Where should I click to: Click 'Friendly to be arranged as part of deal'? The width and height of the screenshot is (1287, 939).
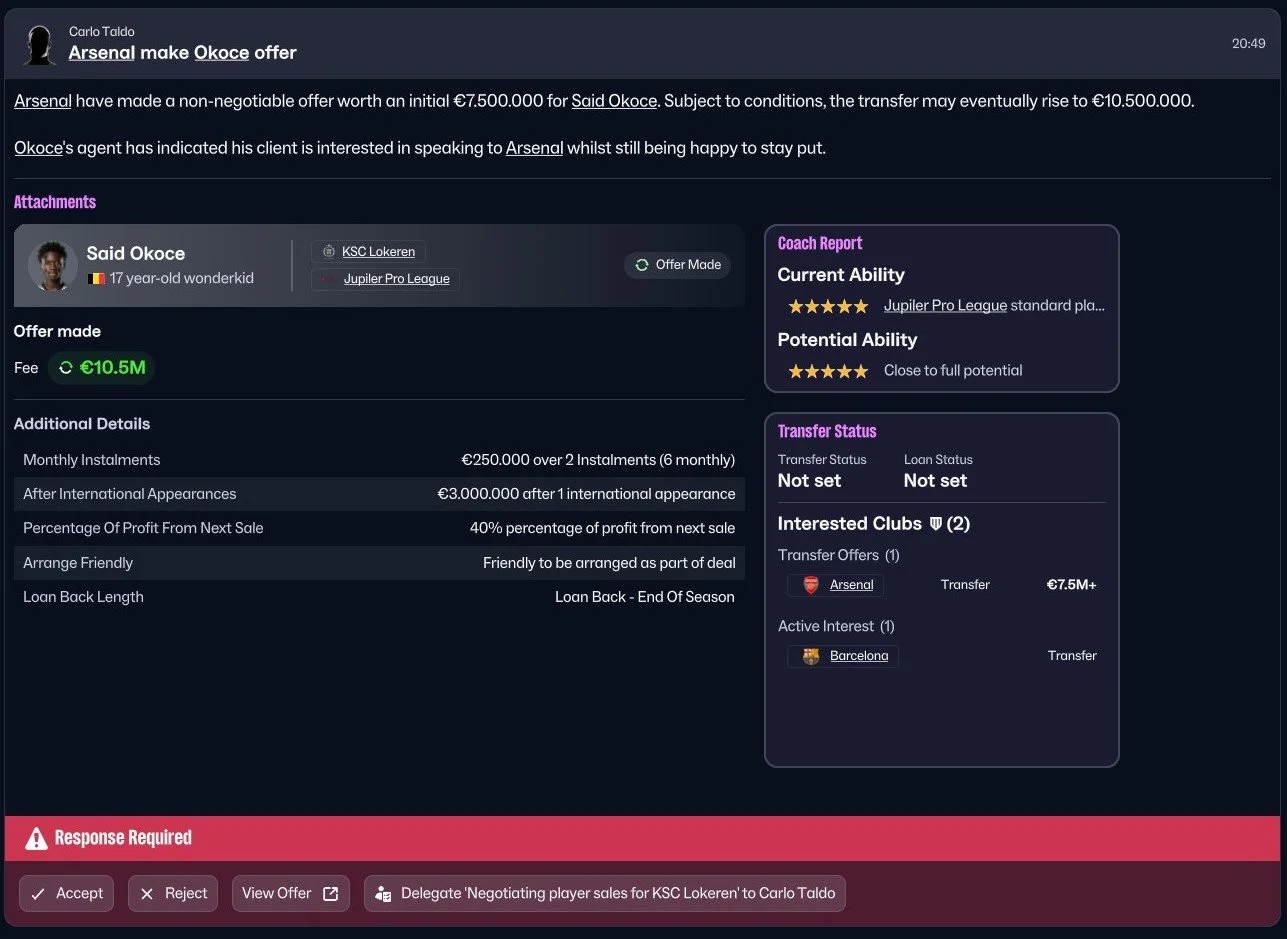609,563
